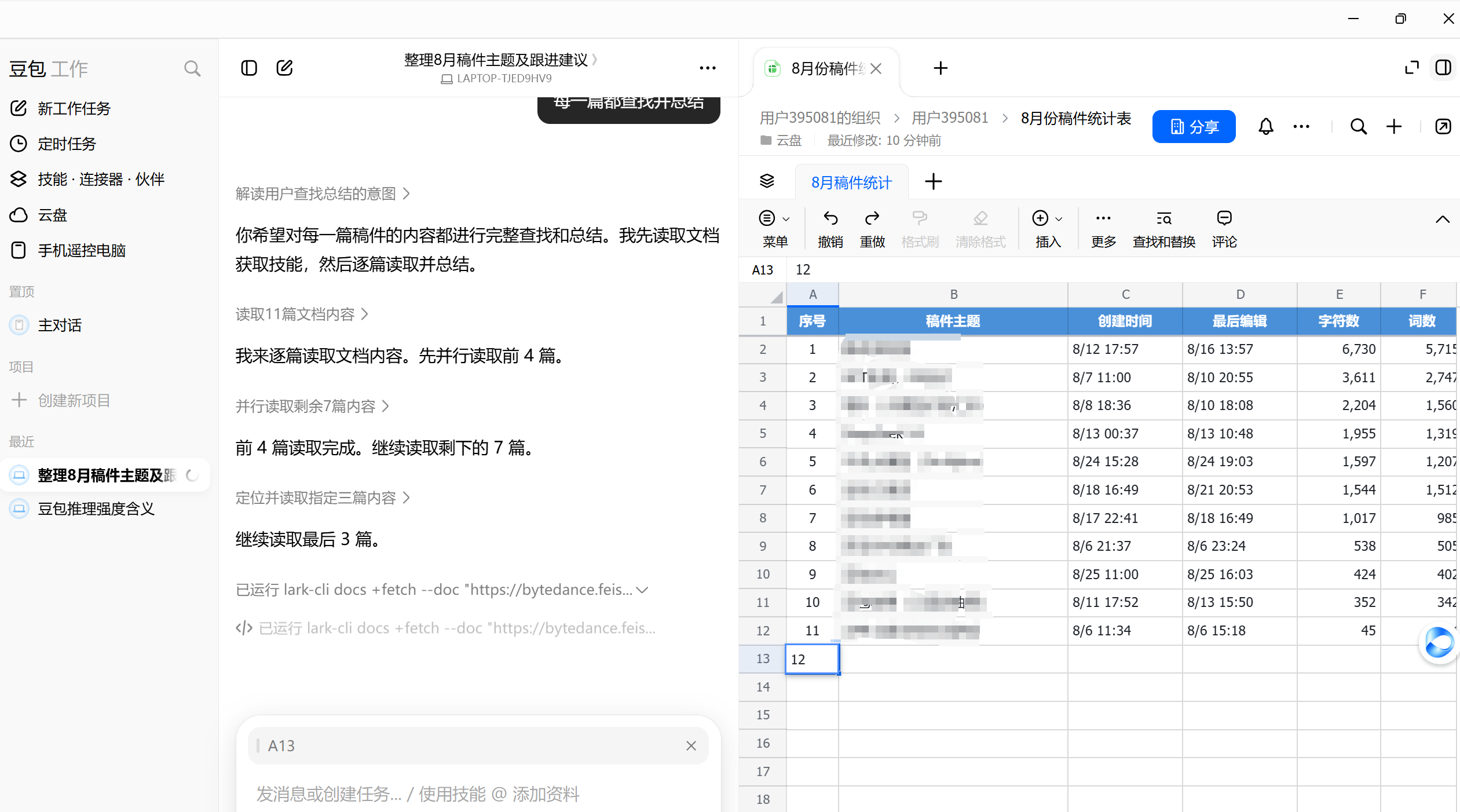Collapse the toolbar with the up chevron
The width and height of the screenshot is (1460, 812).
click(x=1443, y=220)
